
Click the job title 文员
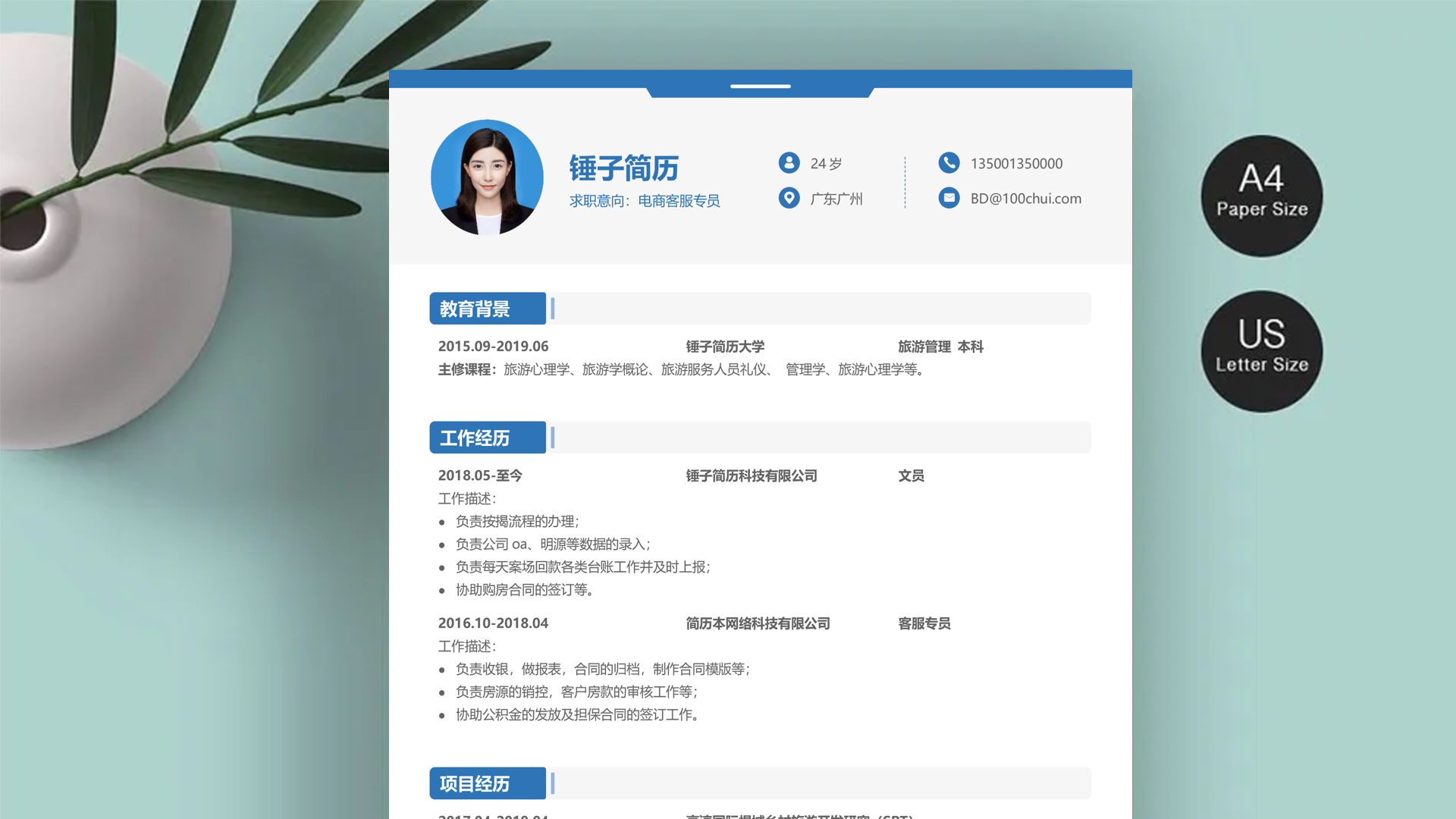pyautogui.click(x=911, y=475)
